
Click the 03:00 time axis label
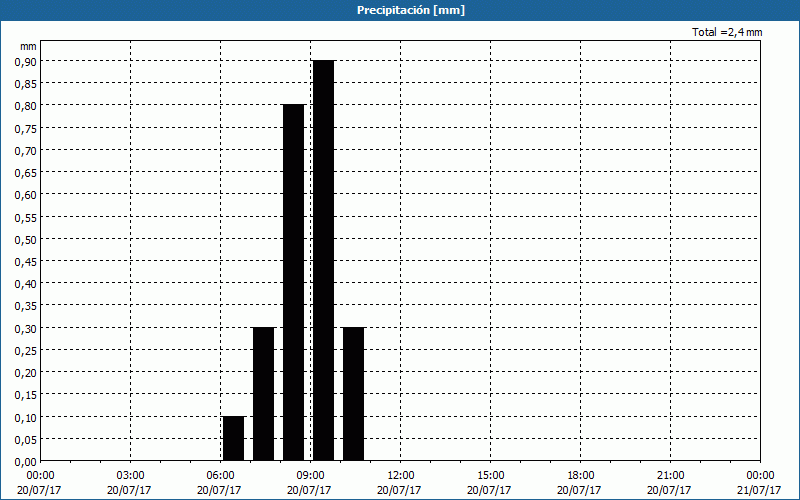(x=131, y=476)
